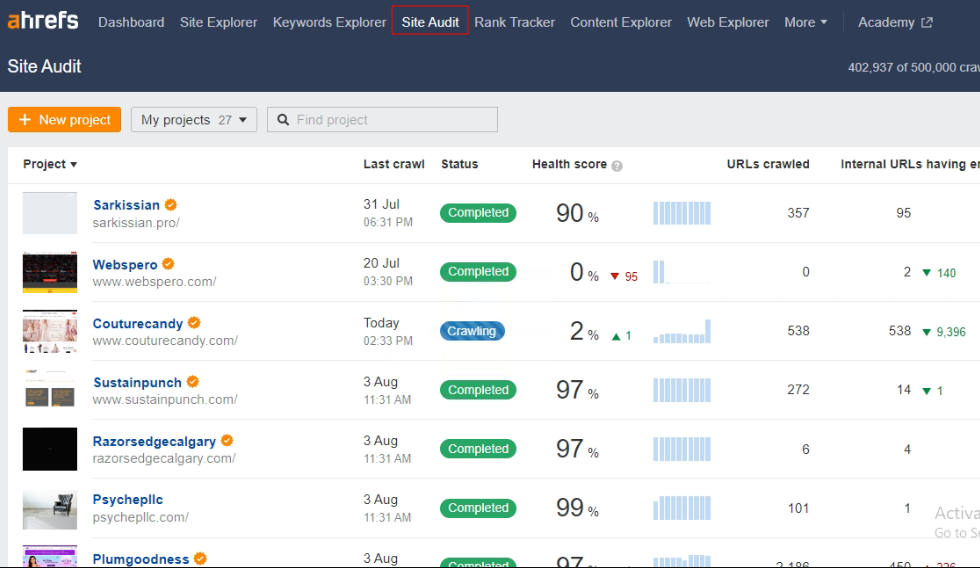The height and width of the screenshot is (568, 980).
Task: Sort by the Project column header
Action: [x=50, y=164]
